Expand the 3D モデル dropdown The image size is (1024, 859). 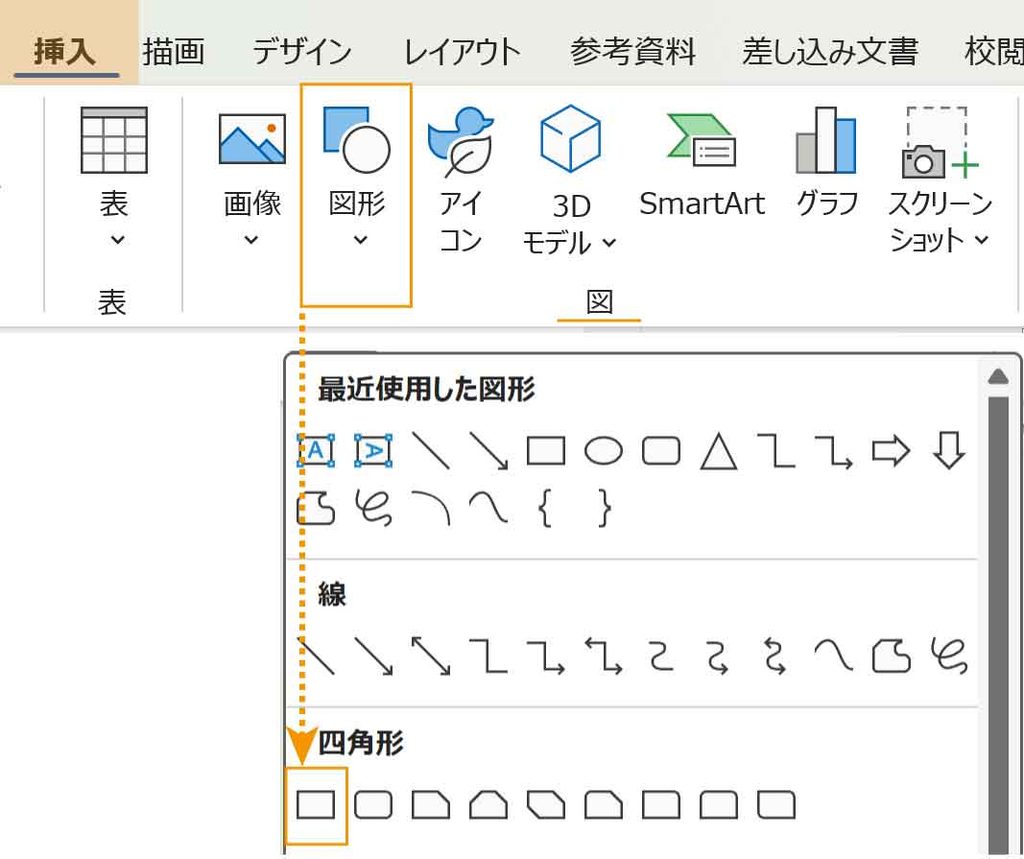[569, 180]
